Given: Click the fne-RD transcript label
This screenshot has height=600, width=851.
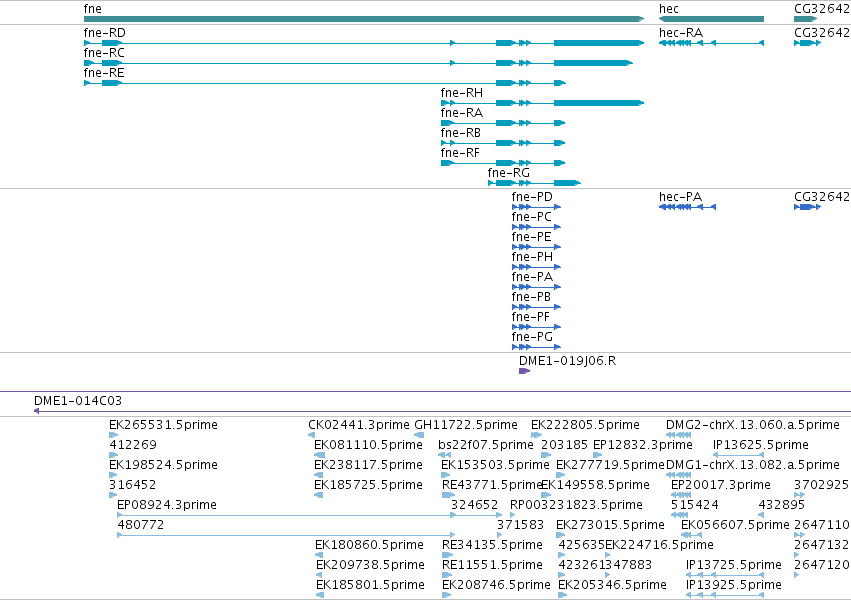Looking at the screenshot, I should [x=104, y=33].
